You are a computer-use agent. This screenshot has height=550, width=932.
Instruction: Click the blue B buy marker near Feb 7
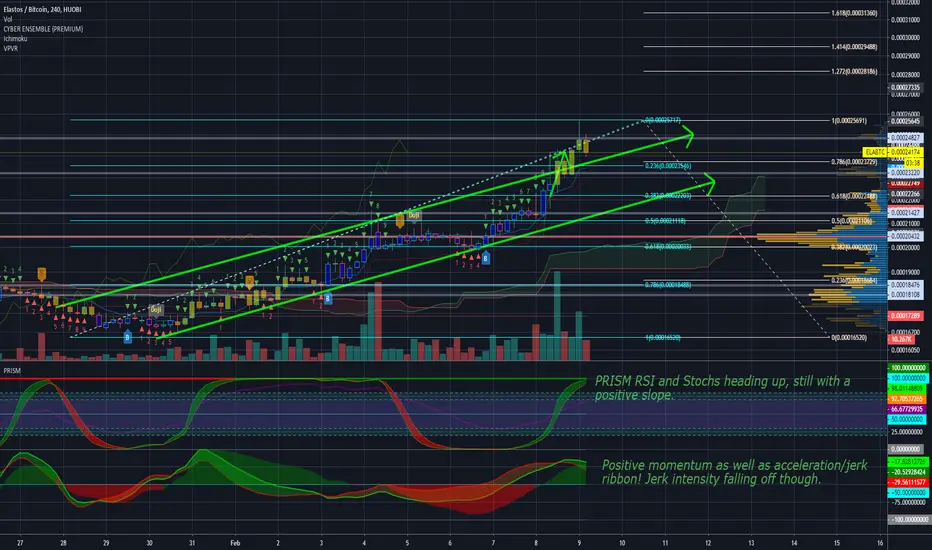[486, 259]
